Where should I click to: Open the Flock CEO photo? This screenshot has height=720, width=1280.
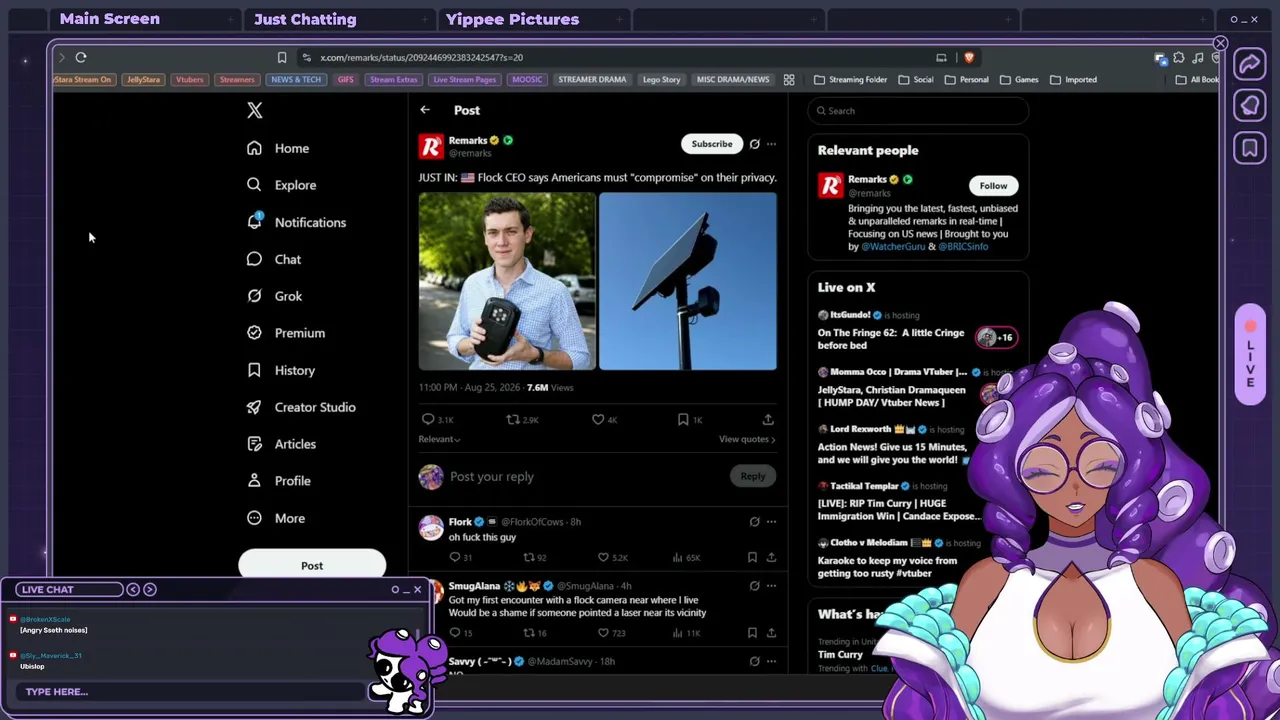click(x=507, y=282)
